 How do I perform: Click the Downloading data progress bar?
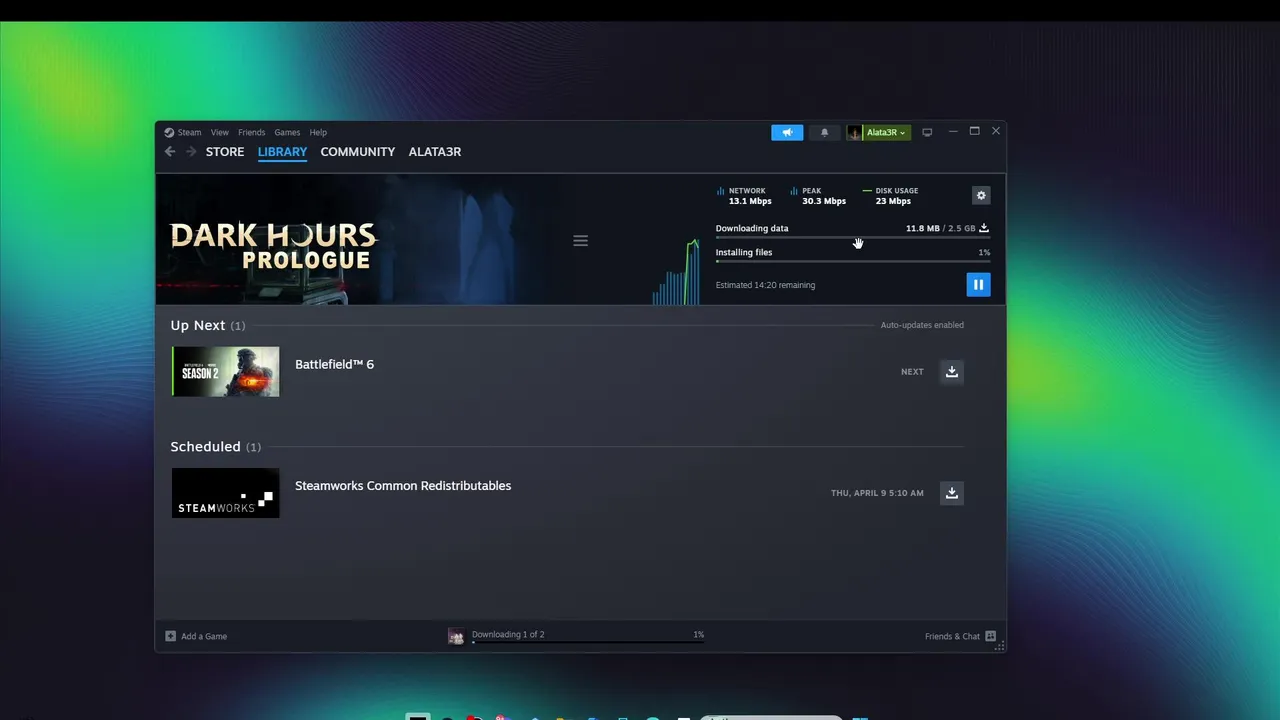tap(853, 238)
